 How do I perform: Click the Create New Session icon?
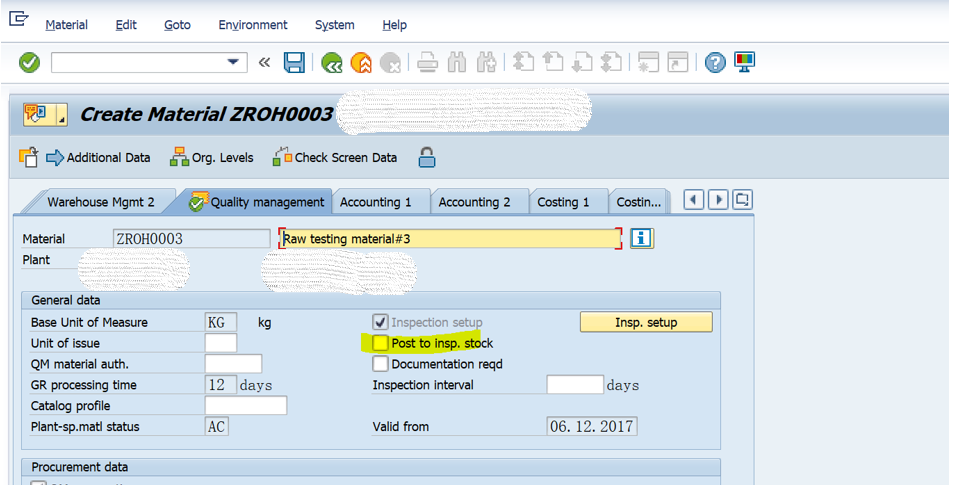[x=649, y=62]
